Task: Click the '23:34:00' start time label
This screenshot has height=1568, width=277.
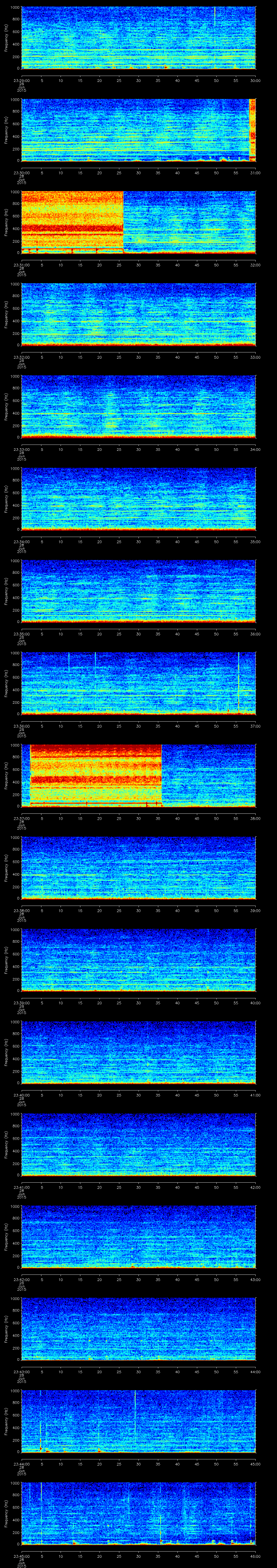Action: tap(21, 542)
